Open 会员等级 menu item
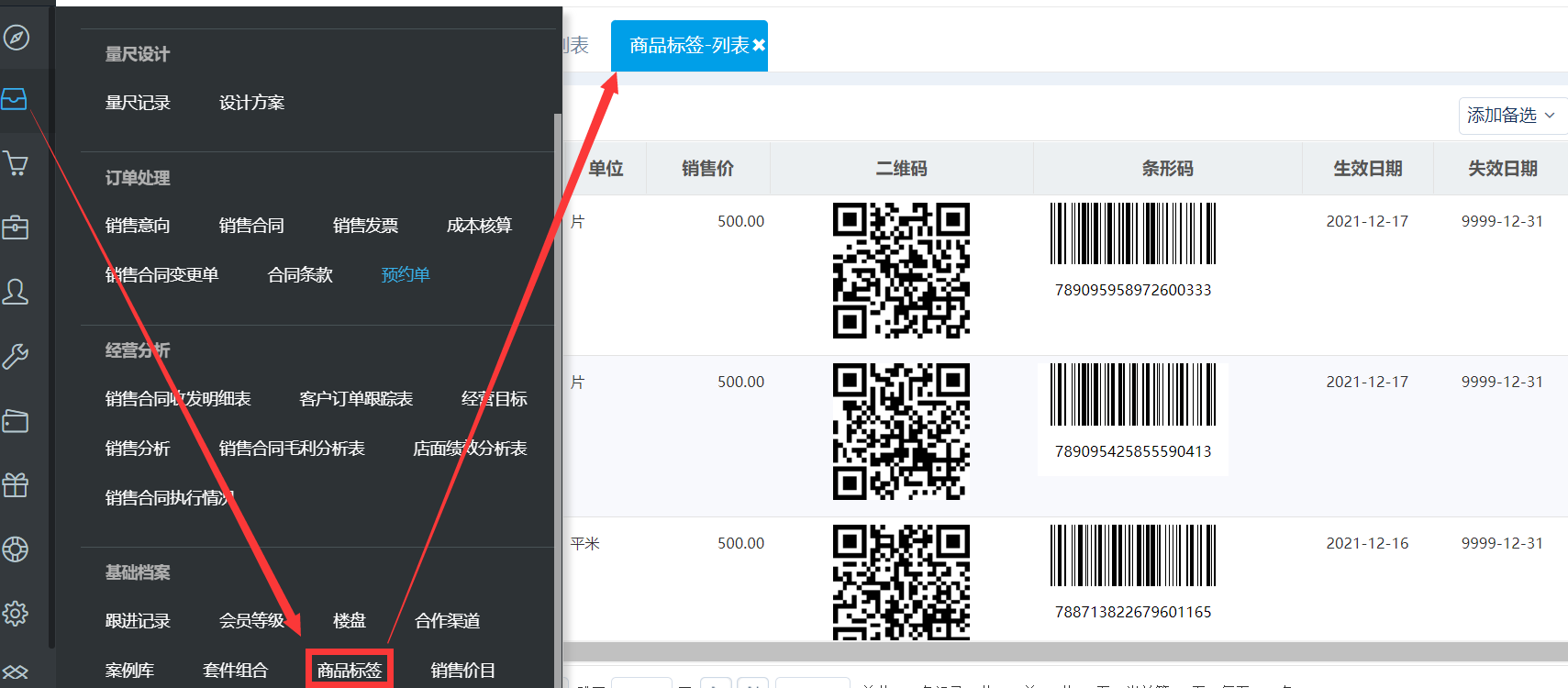This screenshot has height=688, width=1568. [251, 621]
